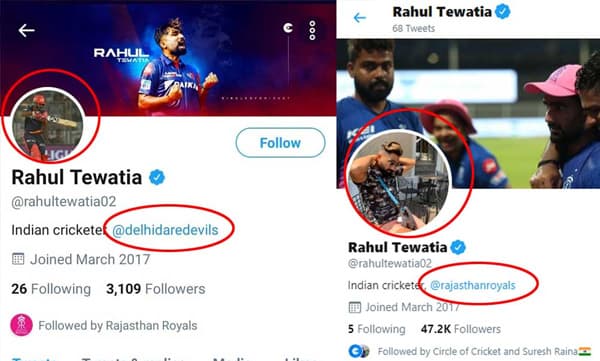Tap verified badge beside left Rahul Tewatia name
600x361 pixels.
[157, 177]
